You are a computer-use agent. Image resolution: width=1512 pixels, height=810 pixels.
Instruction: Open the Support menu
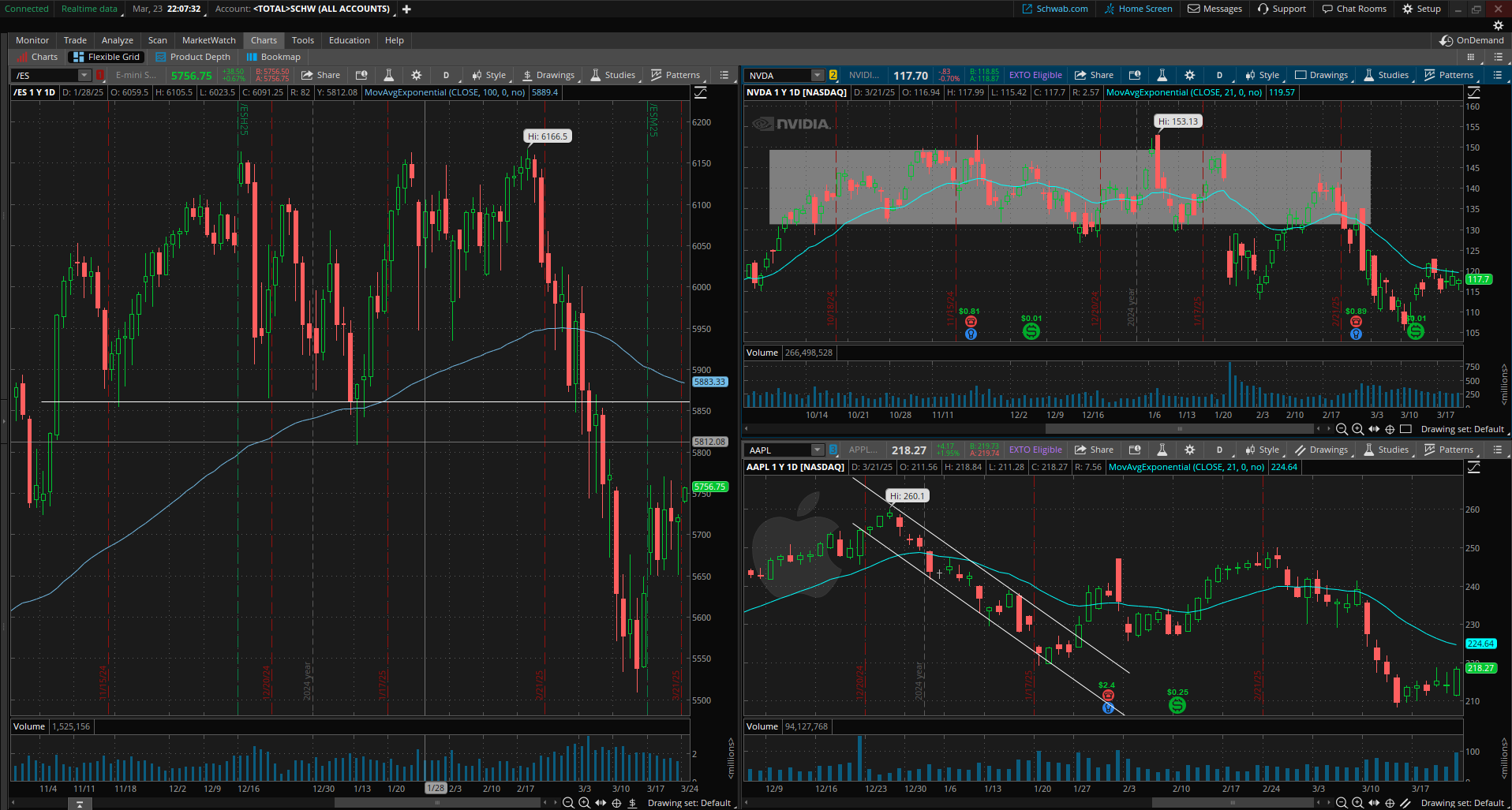coord(1282,9)
